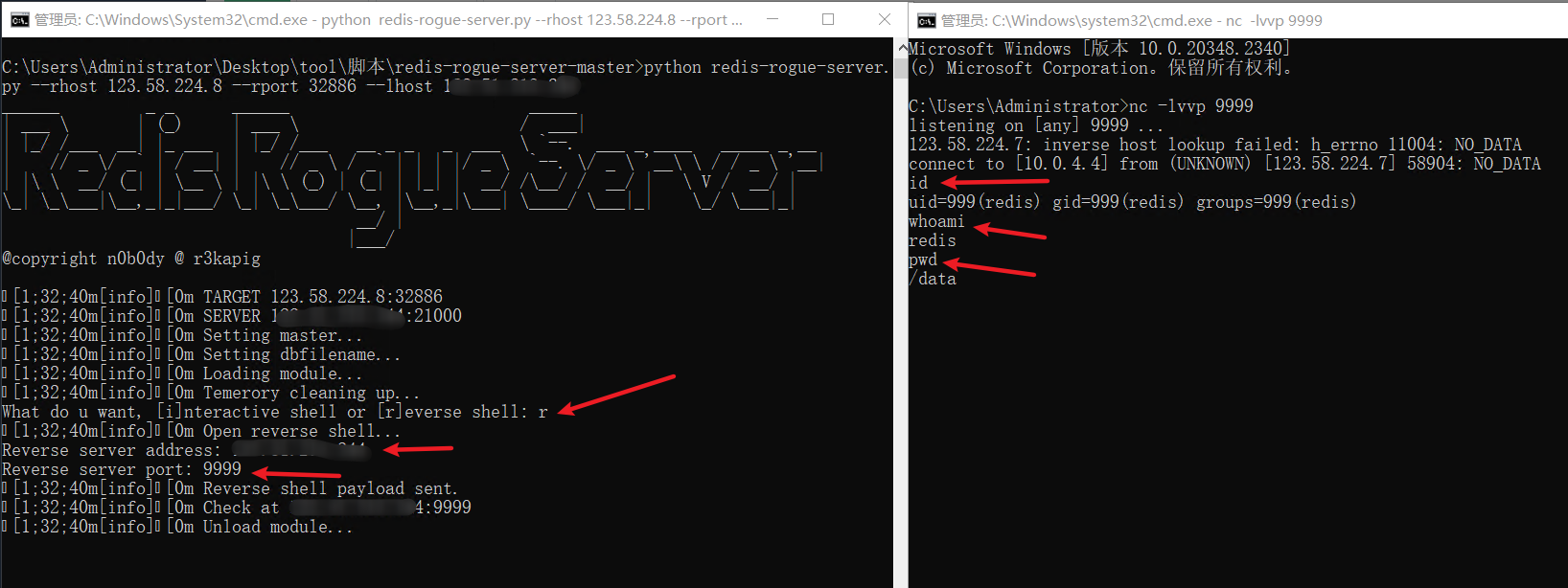Click the 'Check at' log line ending with :9999
This screenshot has height=588, width=1568.
237,508
